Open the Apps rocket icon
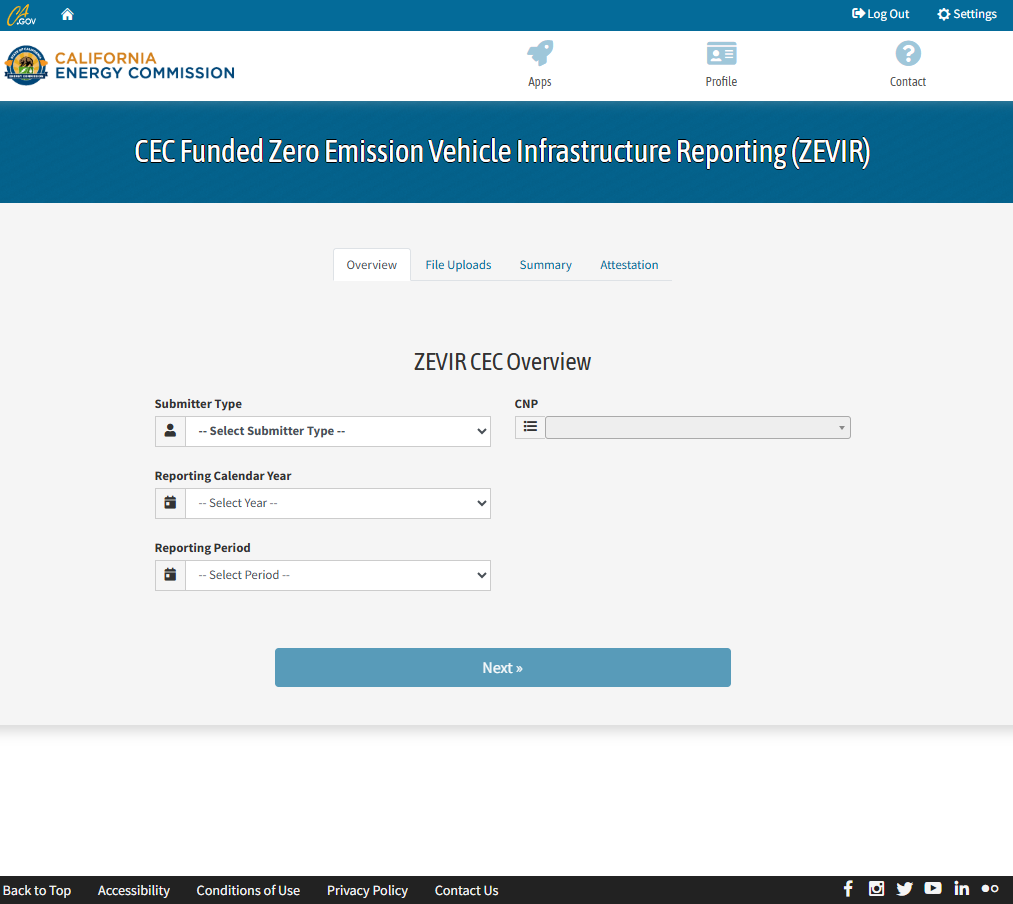Viewport: 1013px width, 904px height. (540, 53)
